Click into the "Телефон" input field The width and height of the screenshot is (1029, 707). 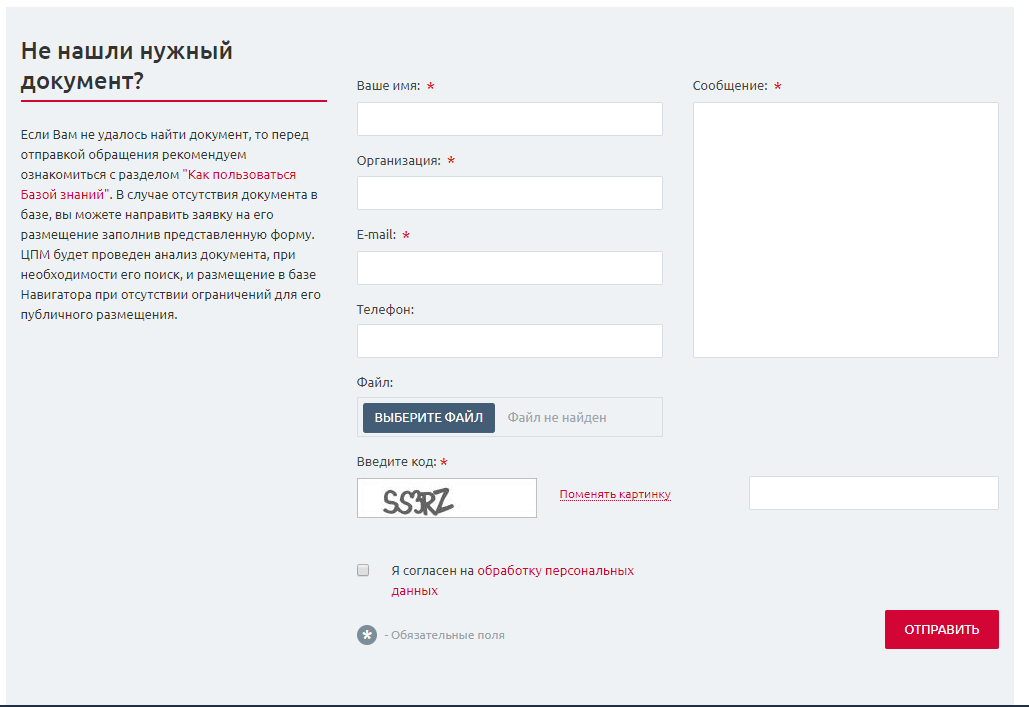pos(509,341)
